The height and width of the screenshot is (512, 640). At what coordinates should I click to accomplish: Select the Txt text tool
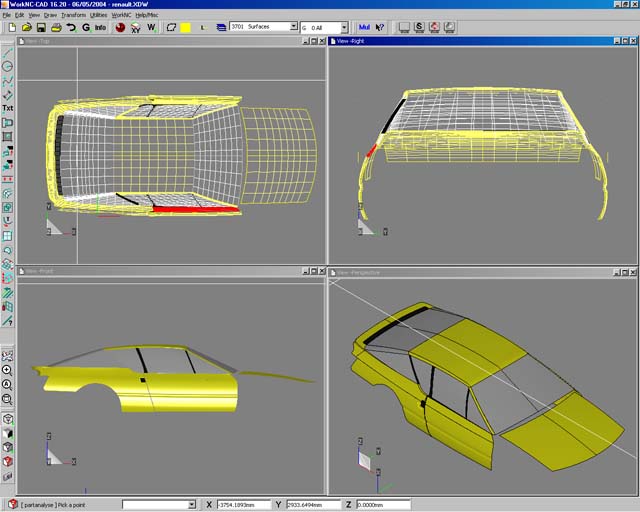(7, 107)
